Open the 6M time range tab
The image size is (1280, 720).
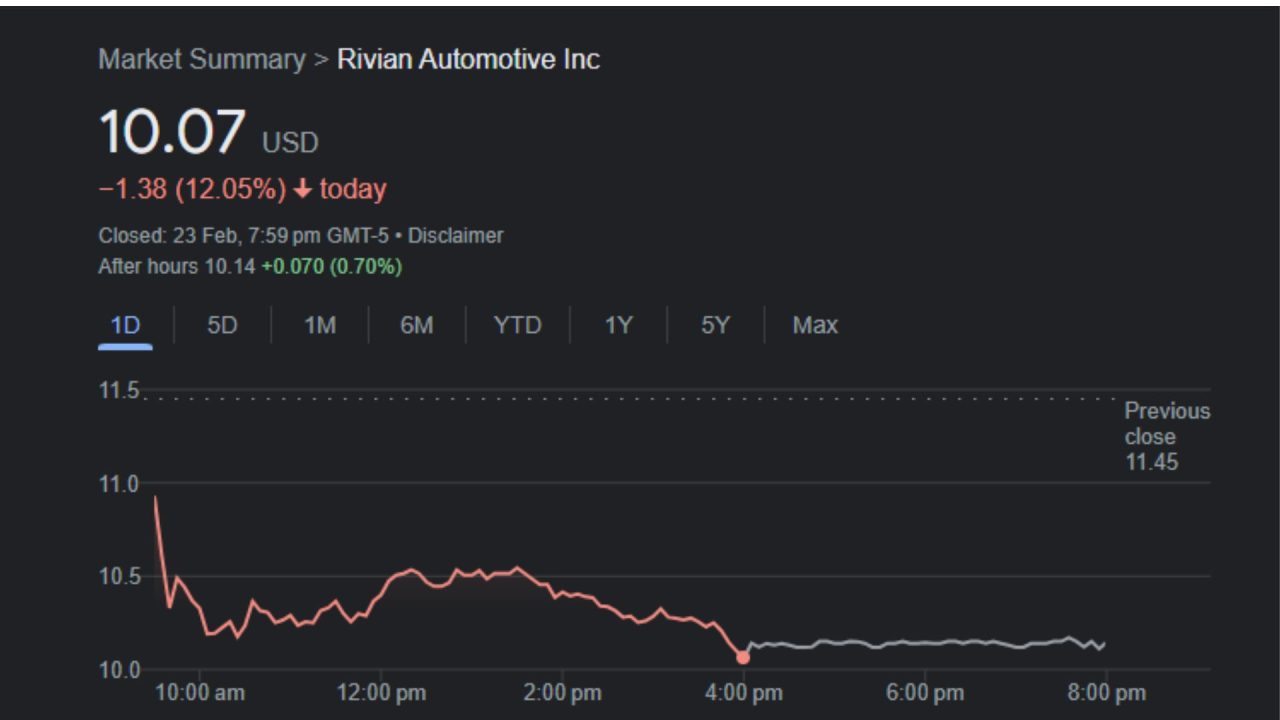click(416, 325)
